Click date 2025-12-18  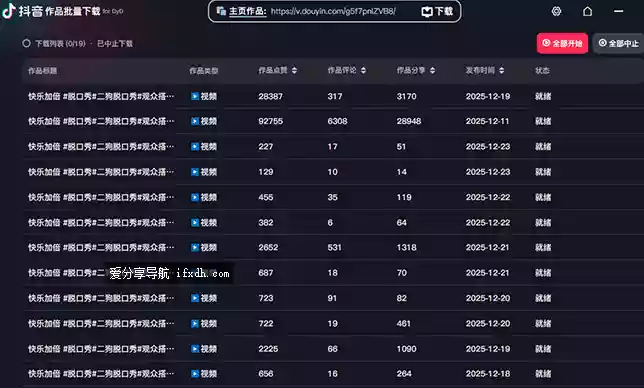[x=488, y=374]
